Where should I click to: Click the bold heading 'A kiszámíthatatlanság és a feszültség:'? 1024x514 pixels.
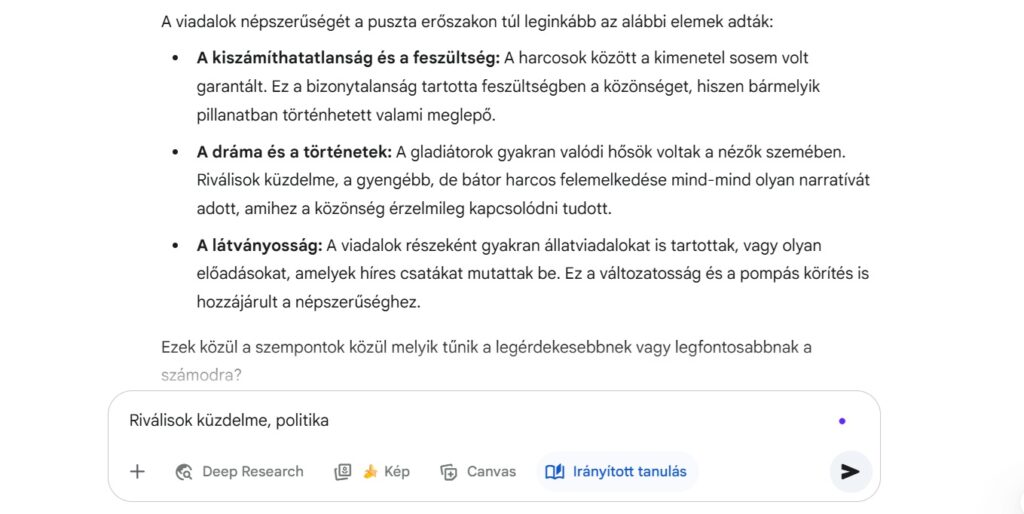tap(348, 58)
